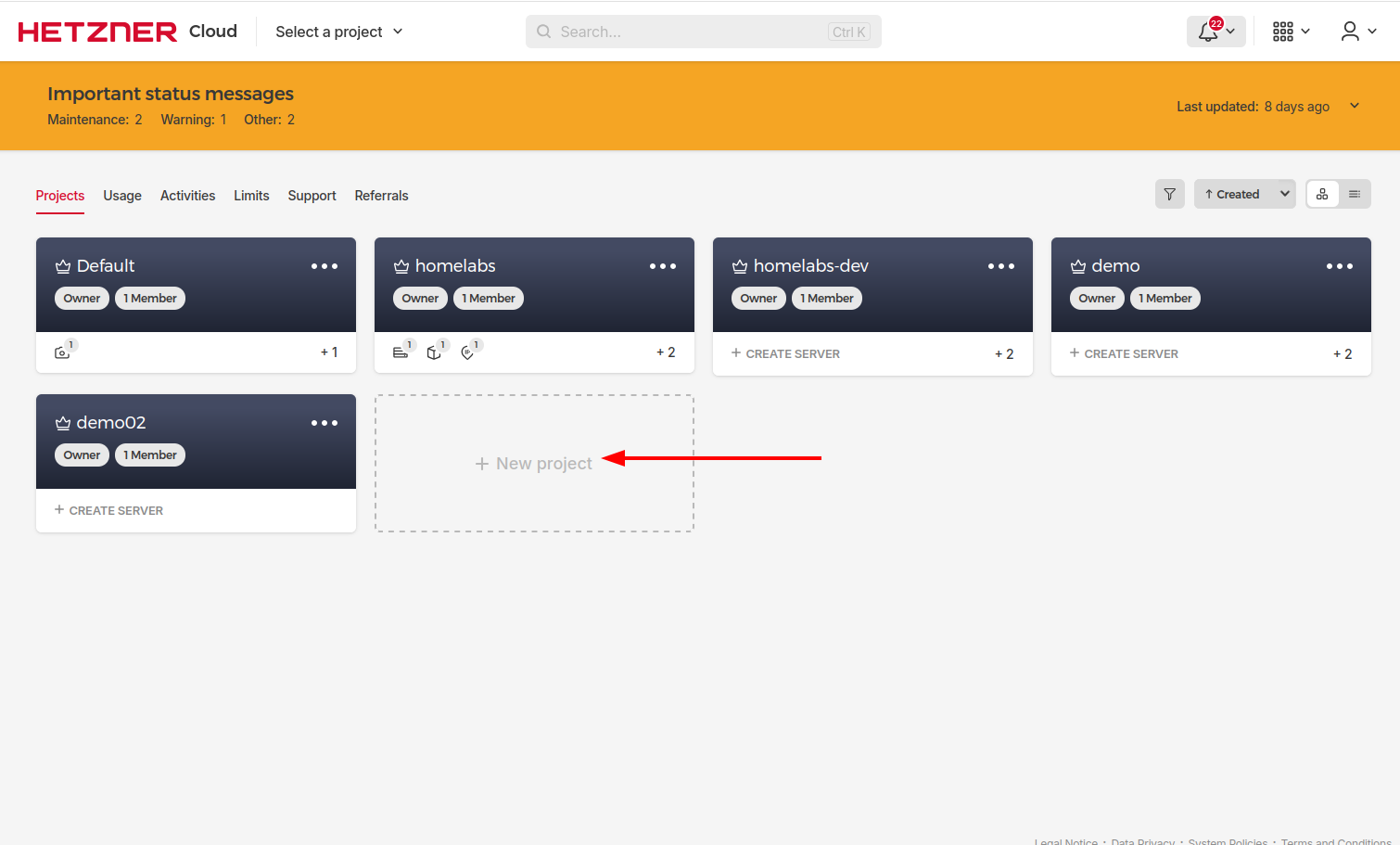Switch to the Usage tab
Viewport: 1400px width, 845px height.
pyautogui.click(x=122, y=196)
